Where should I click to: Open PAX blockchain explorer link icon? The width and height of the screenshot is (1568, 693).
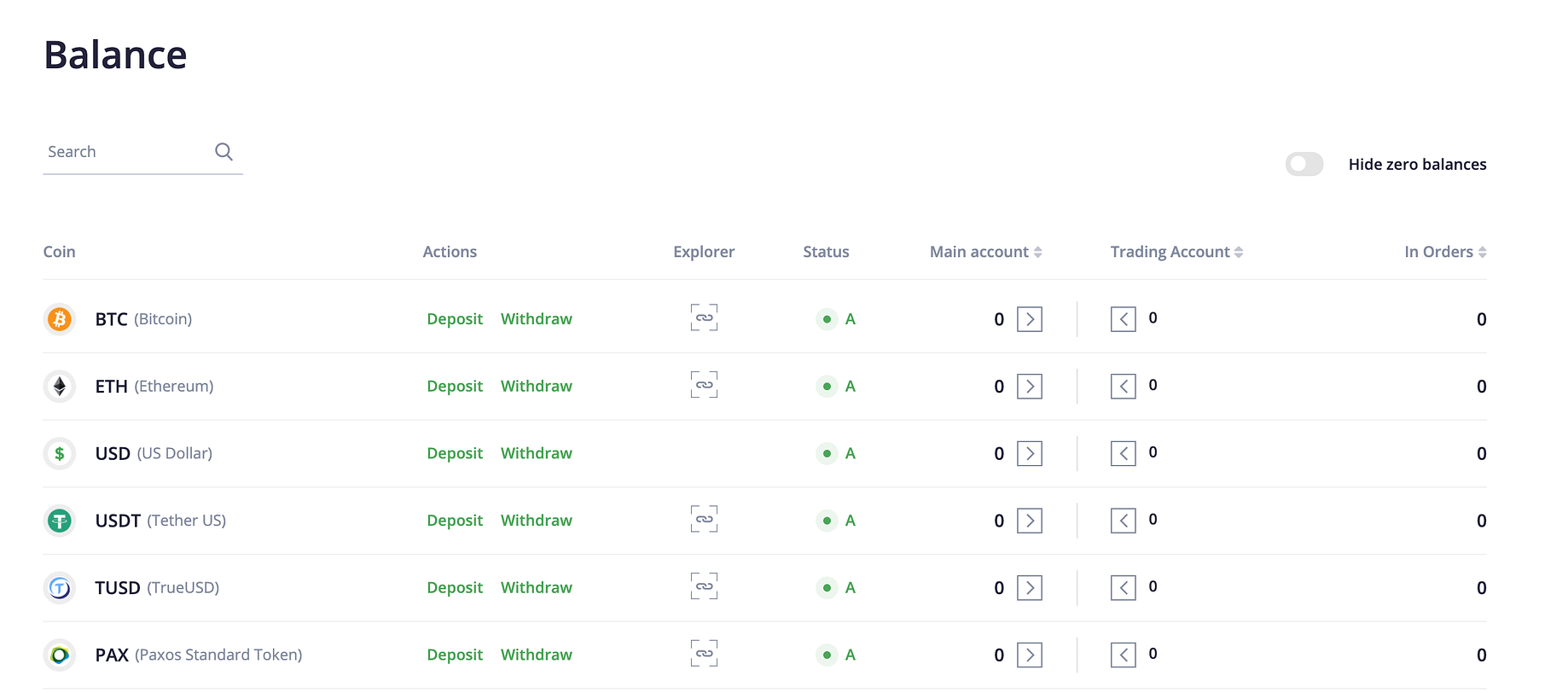(x=704, y=654)
